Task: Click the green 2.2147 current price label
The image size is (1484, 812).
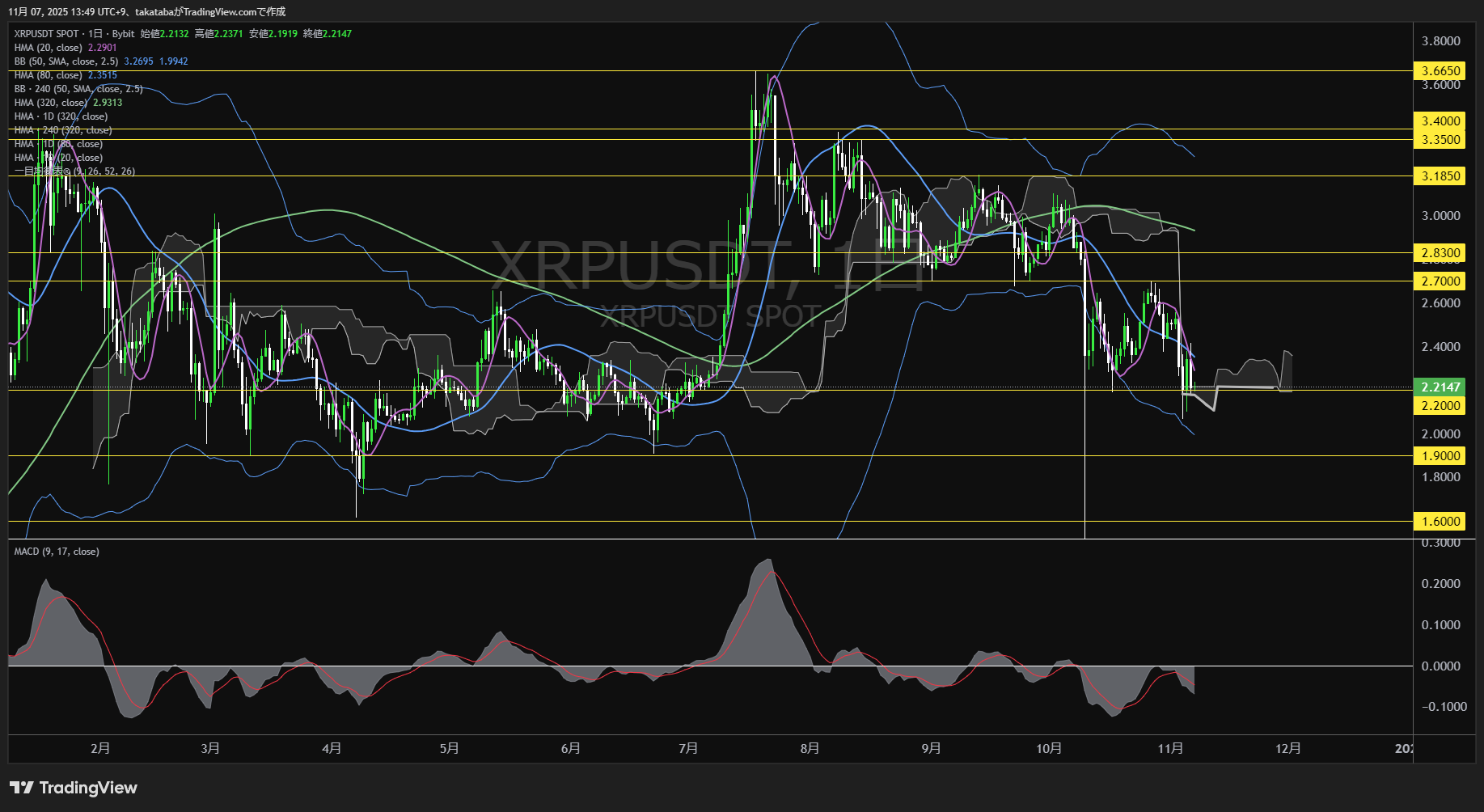Action: tap(1439, 387)
